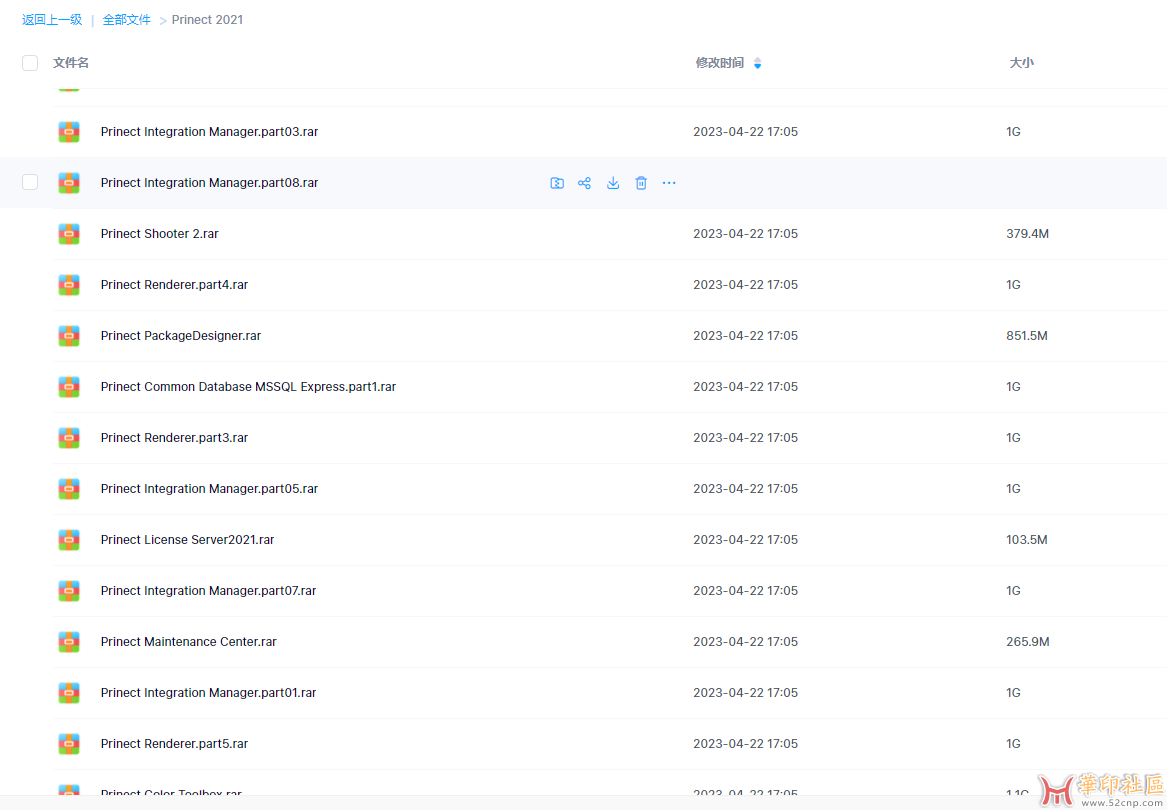
Task: Click the modified date of Integration Manager.part03.rar
Action: [x=745, y=132]
